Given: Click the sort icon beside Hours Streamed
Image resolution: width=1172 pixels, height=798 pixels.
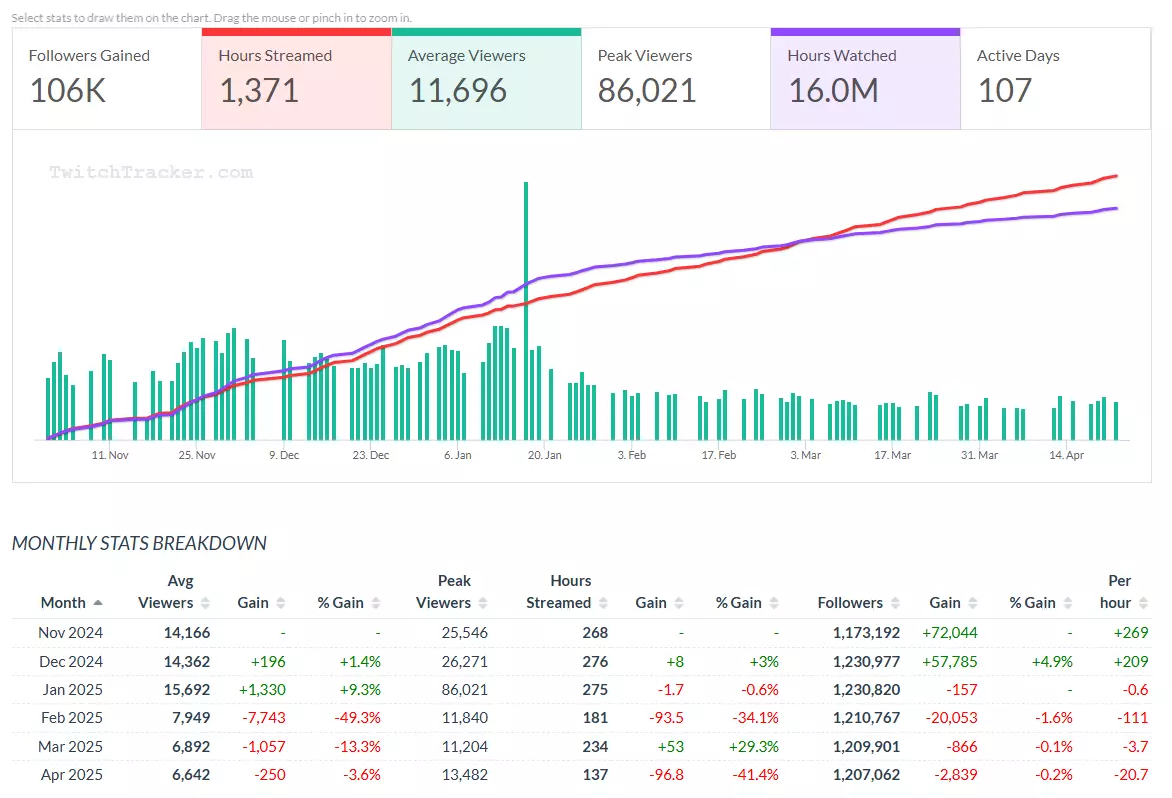Looking at the screenshot, I should (603, 603).
